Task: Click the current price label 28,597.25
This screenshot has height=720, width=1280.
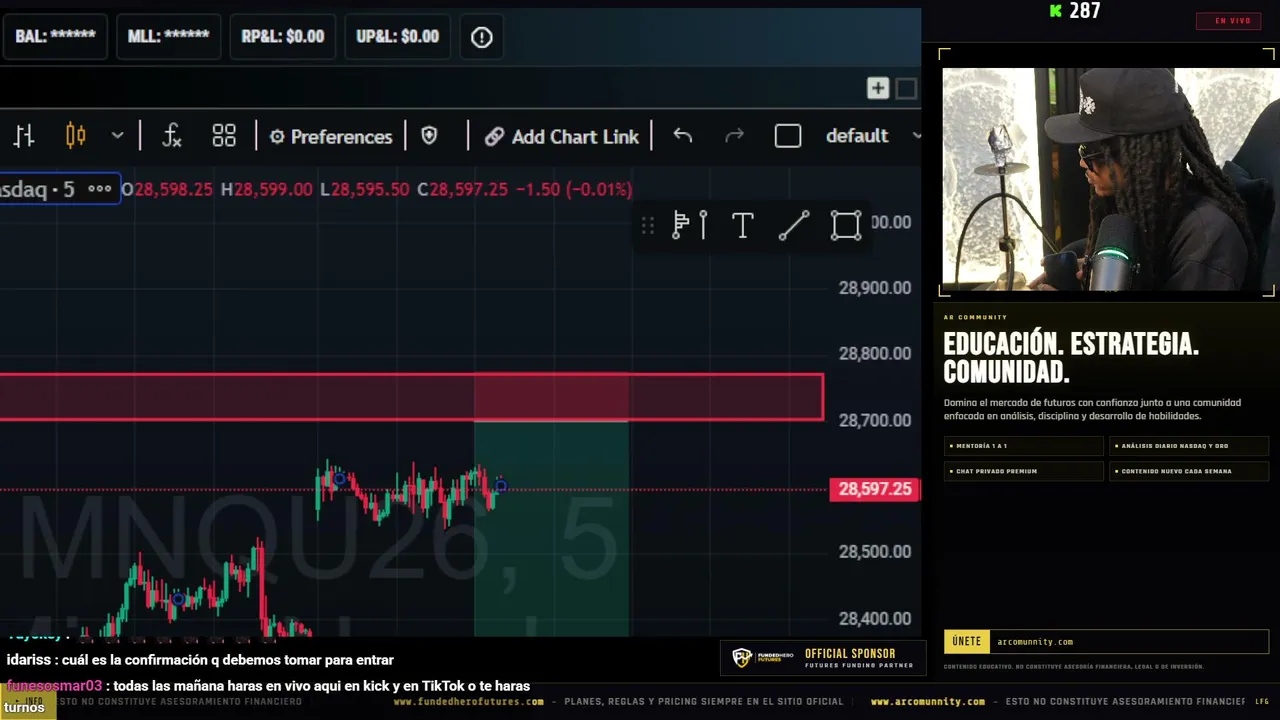Action: coord(875,489)
